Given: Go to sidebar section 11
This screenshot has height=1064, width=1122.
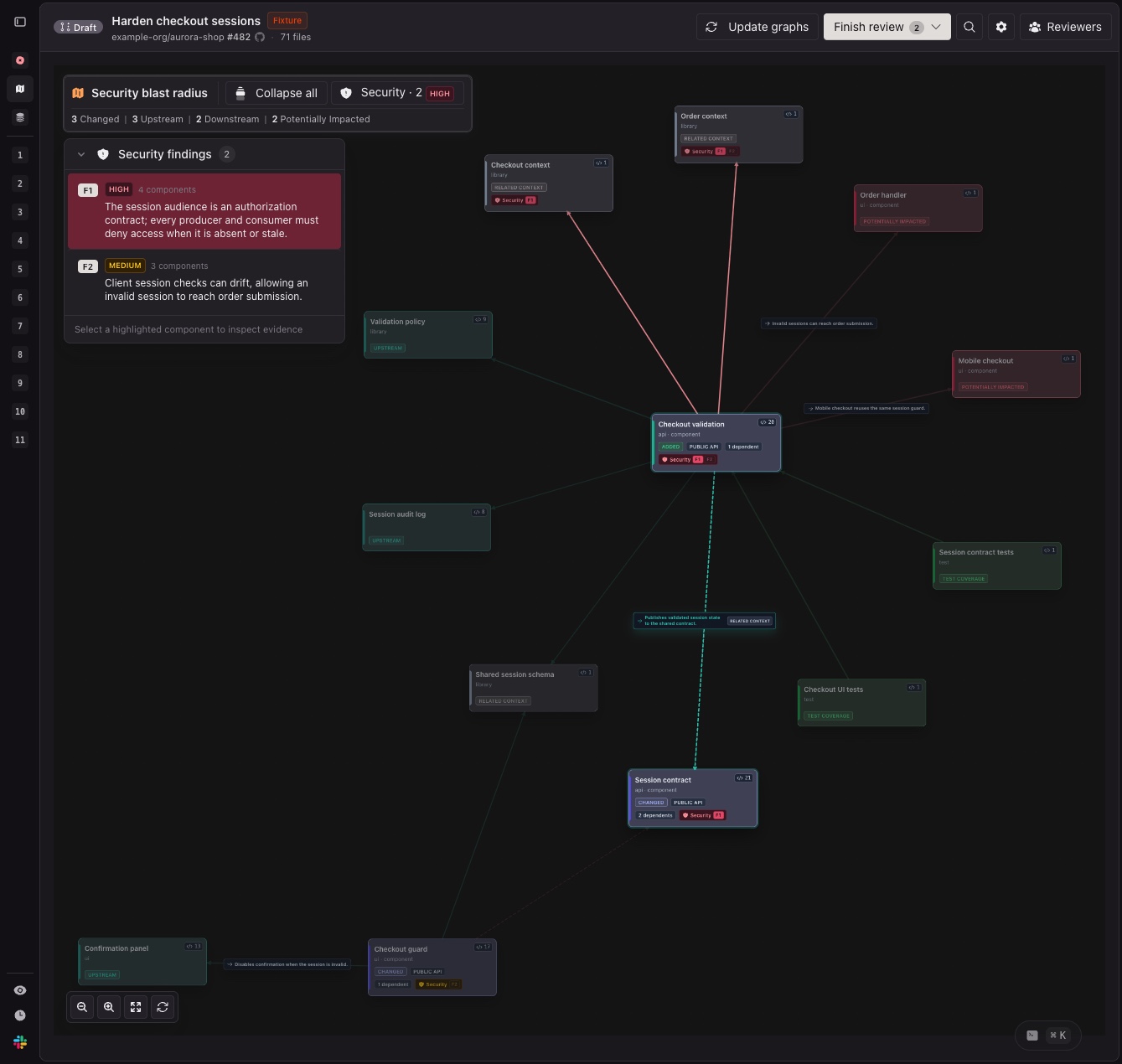Looking at the screenshot, I should click(x=20, y=440).
